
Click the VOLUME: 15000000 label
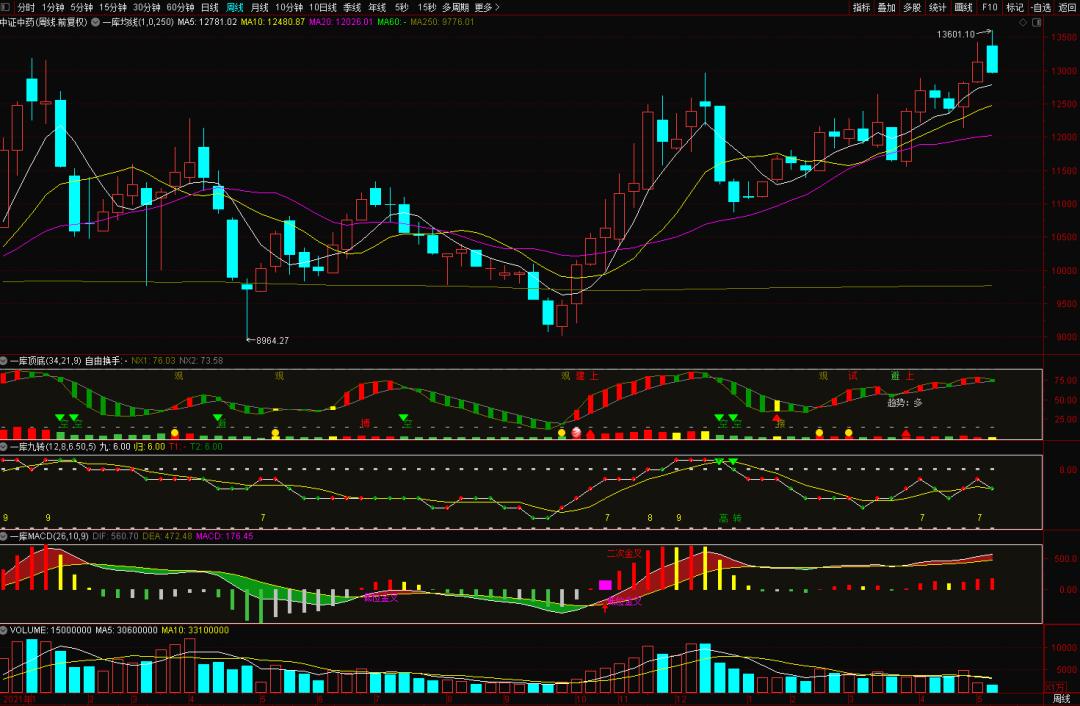pos(50,630)
